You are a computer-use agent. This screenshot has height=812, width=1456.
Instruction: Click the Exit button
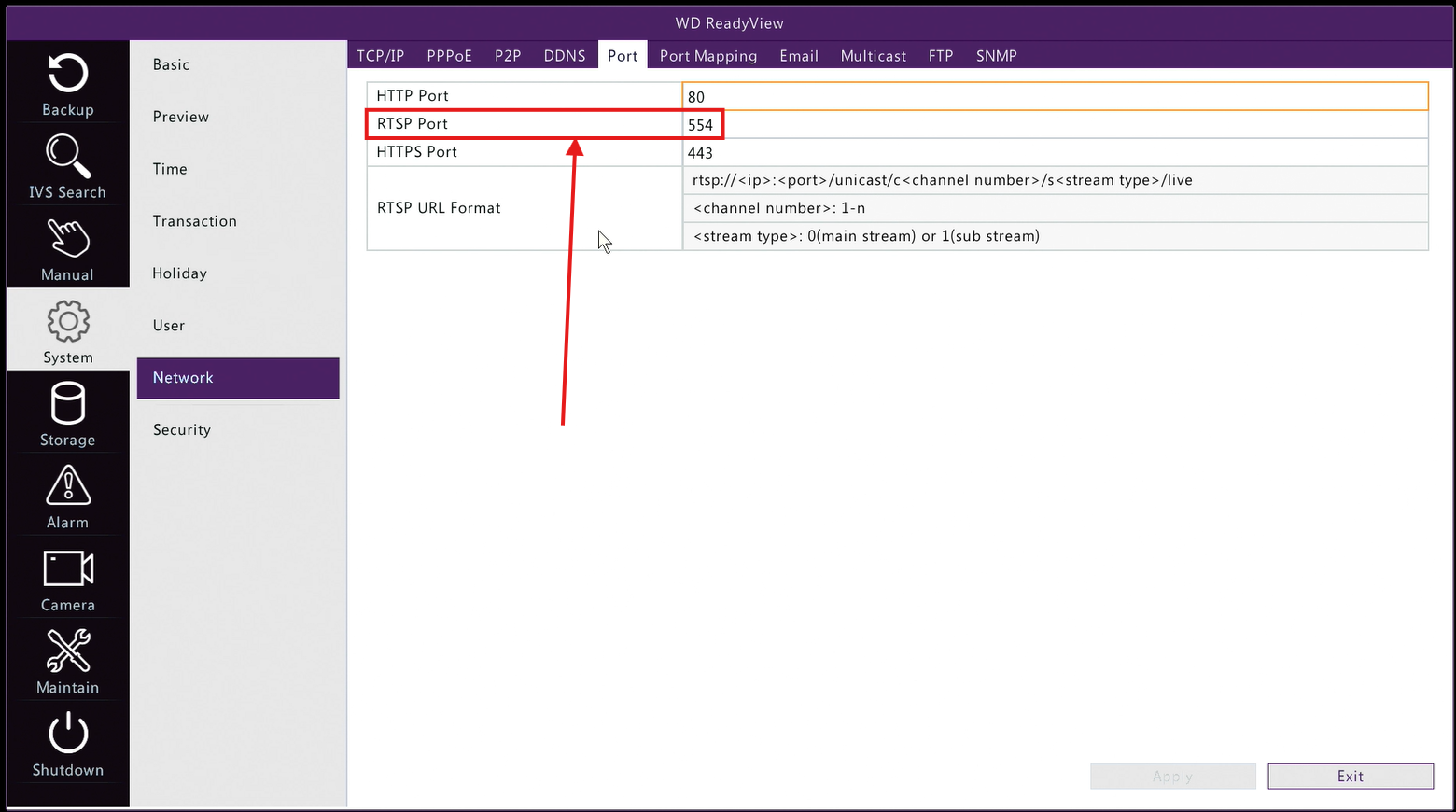1351,777
